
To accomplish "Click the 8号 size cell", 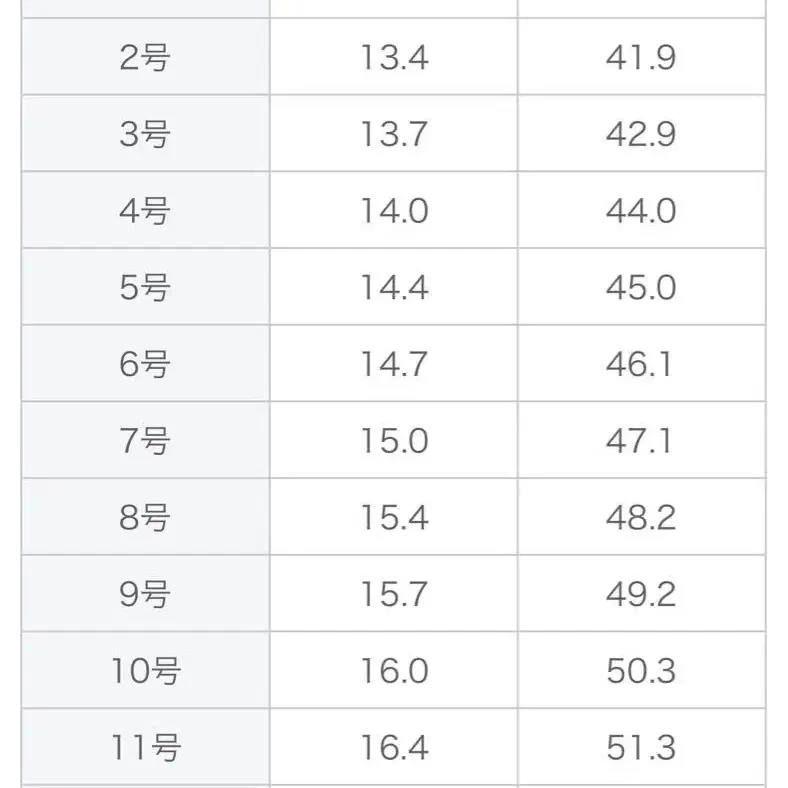I will pos(145,517).
